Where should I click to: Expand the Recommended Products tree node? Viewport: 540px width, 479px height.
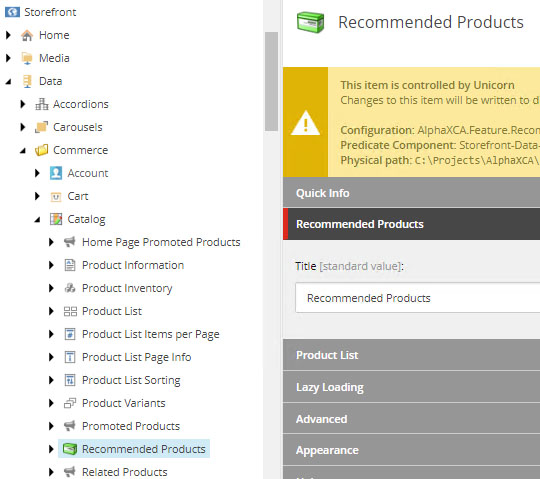point(51,449)
